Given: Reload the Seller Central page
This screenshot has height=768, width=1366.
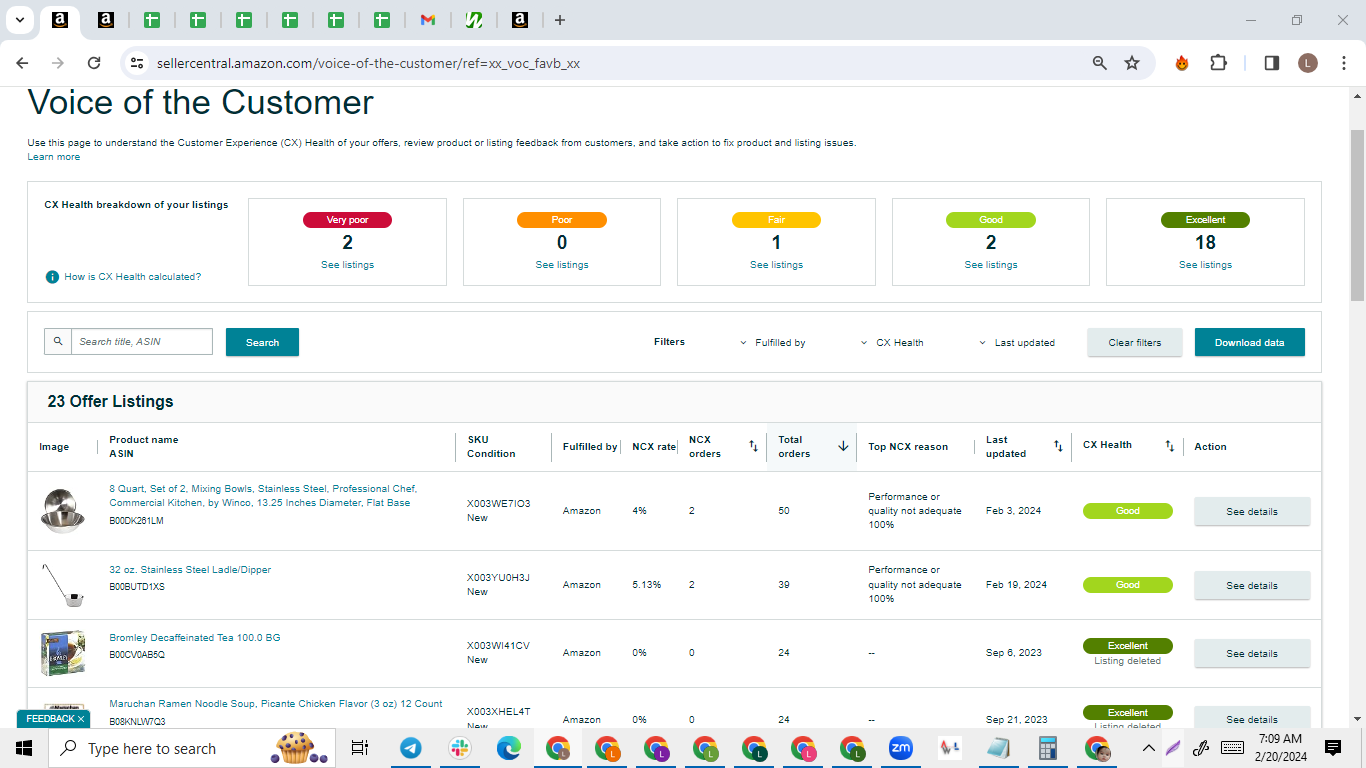Looking at the screenshot, I should (94, 63).
